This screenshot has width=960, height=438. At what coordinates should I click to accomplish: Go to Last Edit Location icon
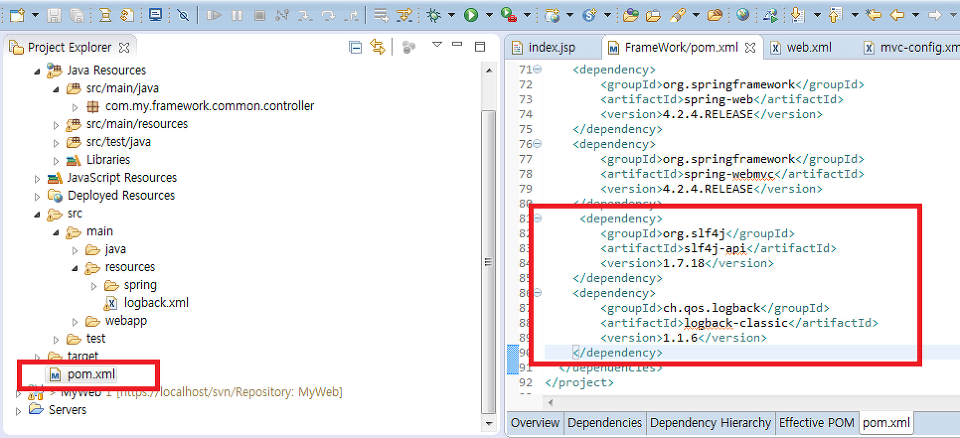874,15
